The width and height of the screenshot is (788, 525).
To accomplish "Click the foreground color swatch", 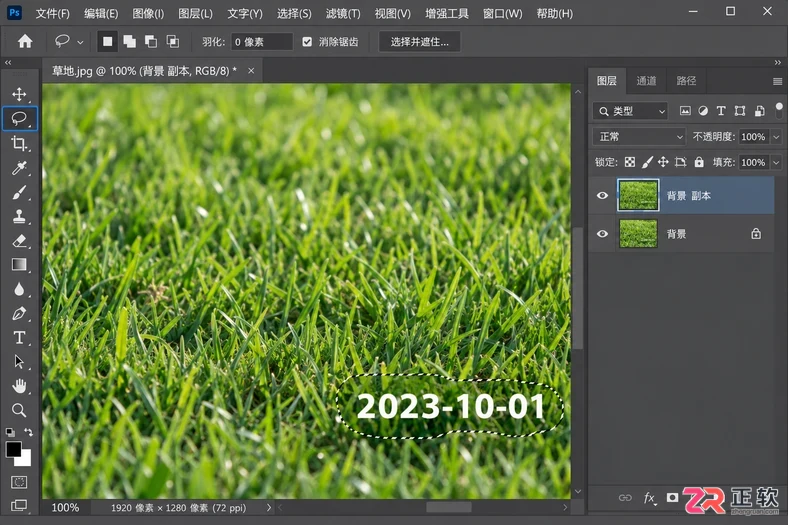I will click(14, 449).
